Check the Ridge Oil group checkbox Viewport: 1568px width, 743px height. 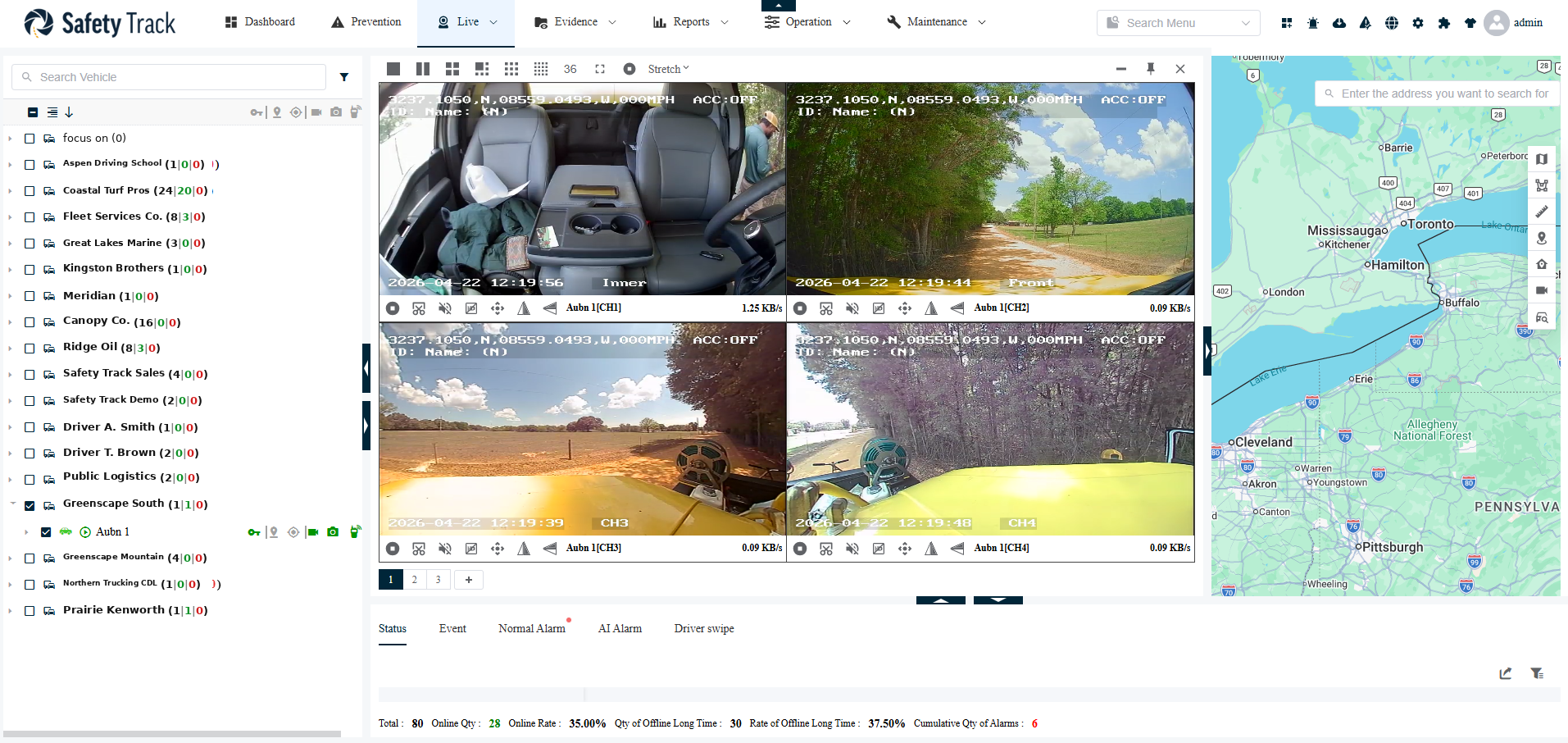point(30,349)
